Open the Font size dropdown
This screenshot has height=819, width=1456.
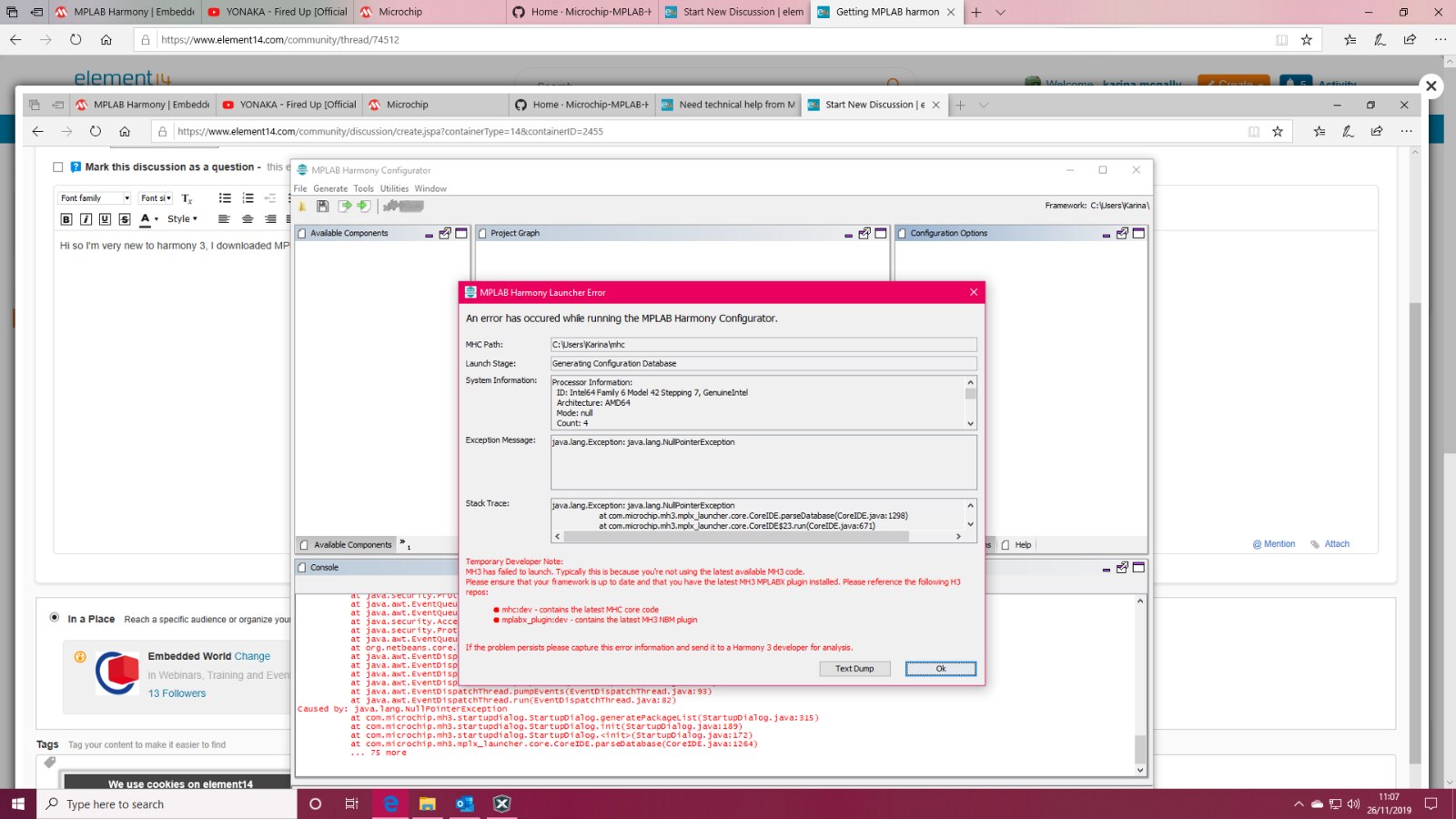[156, 198]
